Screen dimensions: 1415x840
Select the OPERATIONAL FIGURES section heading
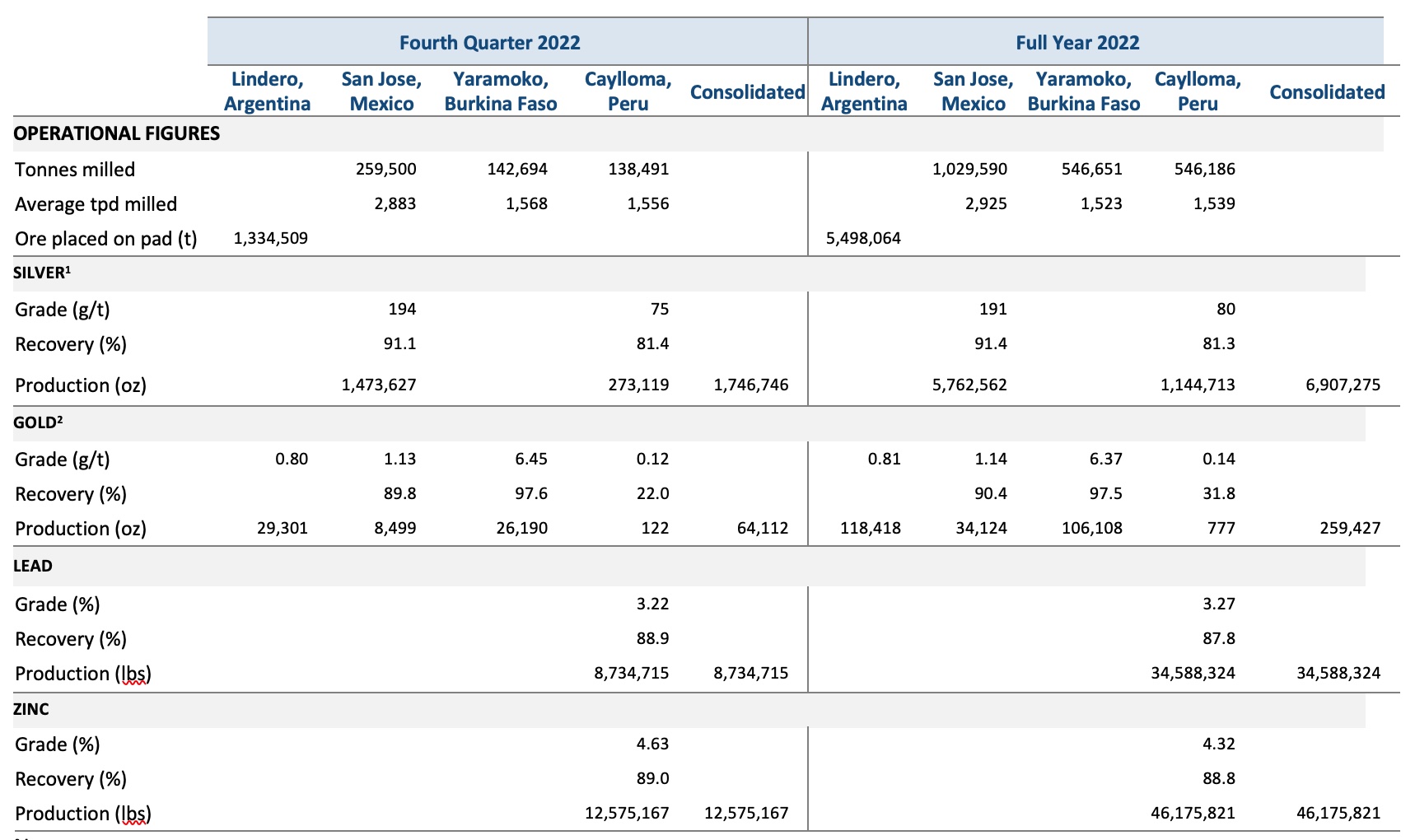pos(117,133)
